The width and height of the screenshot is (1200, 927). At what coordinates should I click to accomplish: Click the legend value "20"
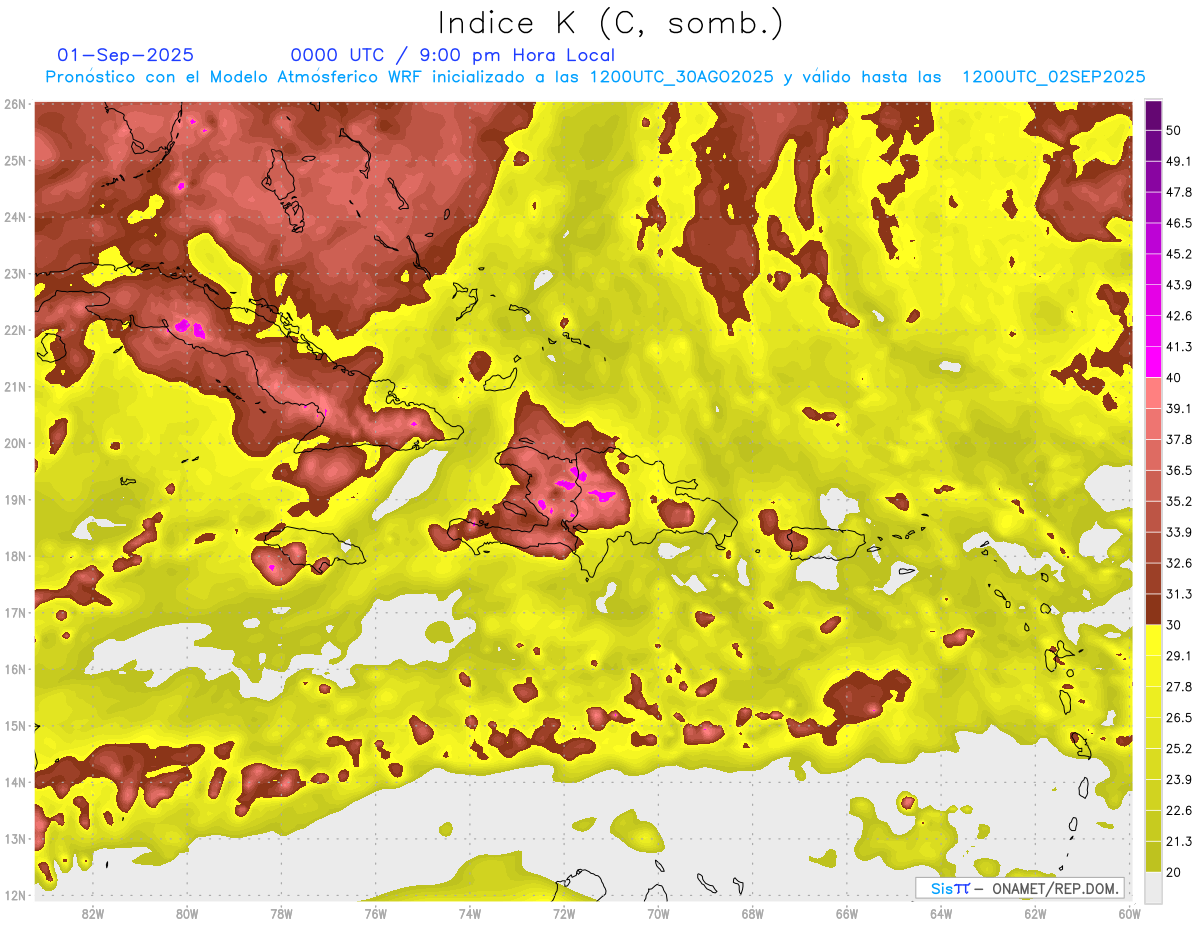1174,872
